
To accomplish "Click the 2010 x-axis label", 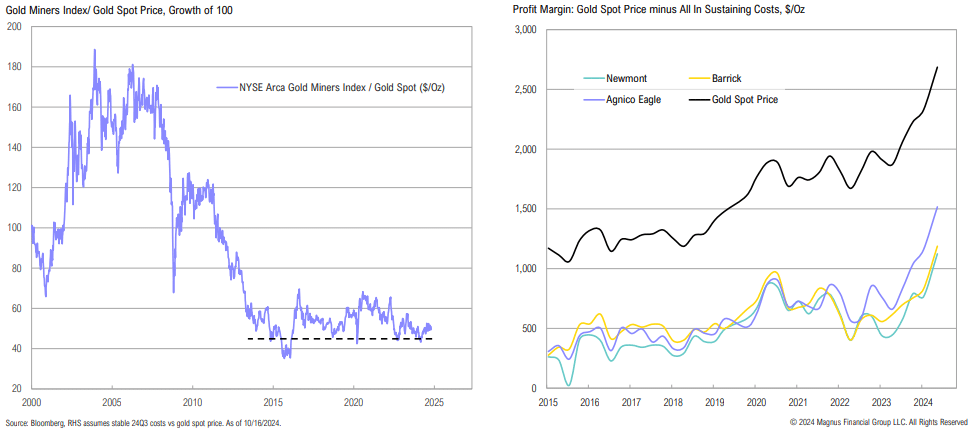I will pos(191,401).
